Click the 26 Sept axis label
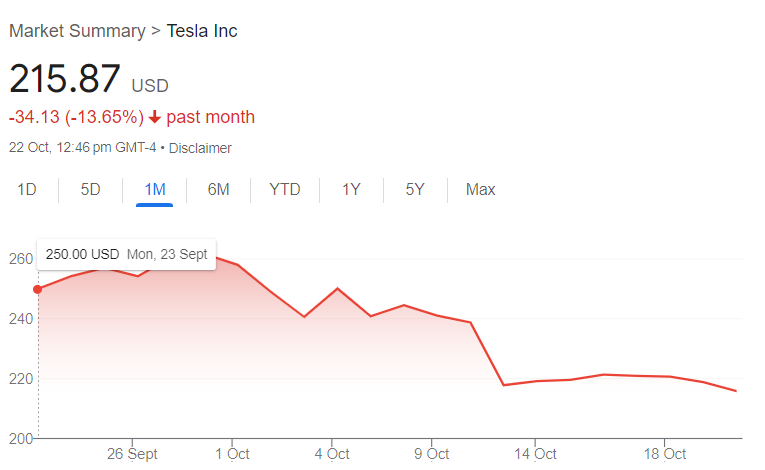This screenshot has width=765, height=470. pos(132,453)
